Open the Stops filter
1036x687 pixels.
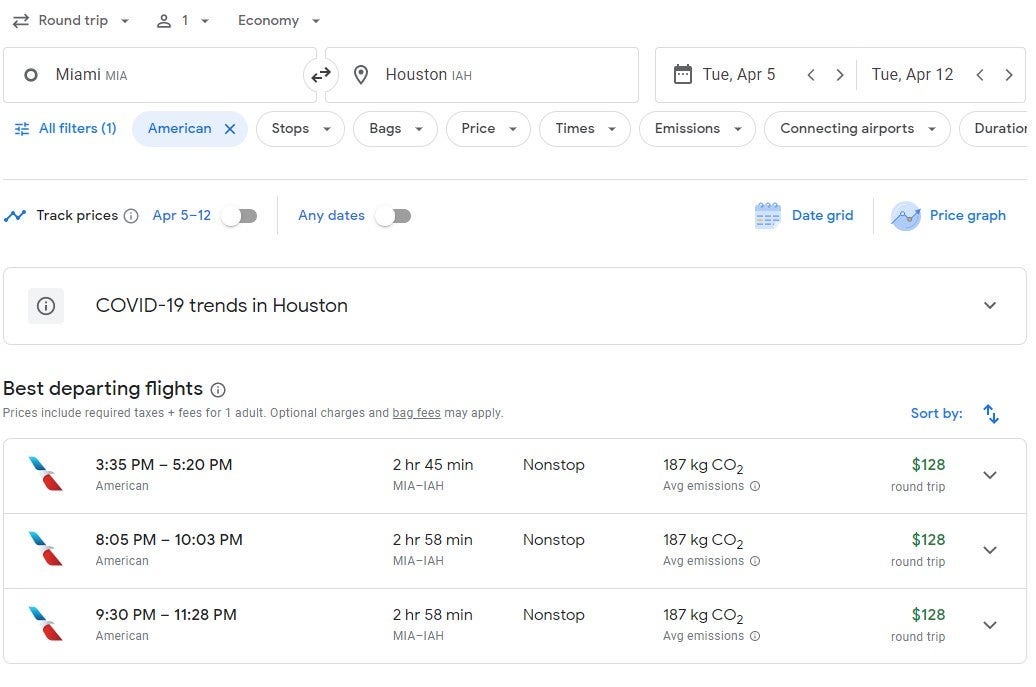[x=300, y=129]
